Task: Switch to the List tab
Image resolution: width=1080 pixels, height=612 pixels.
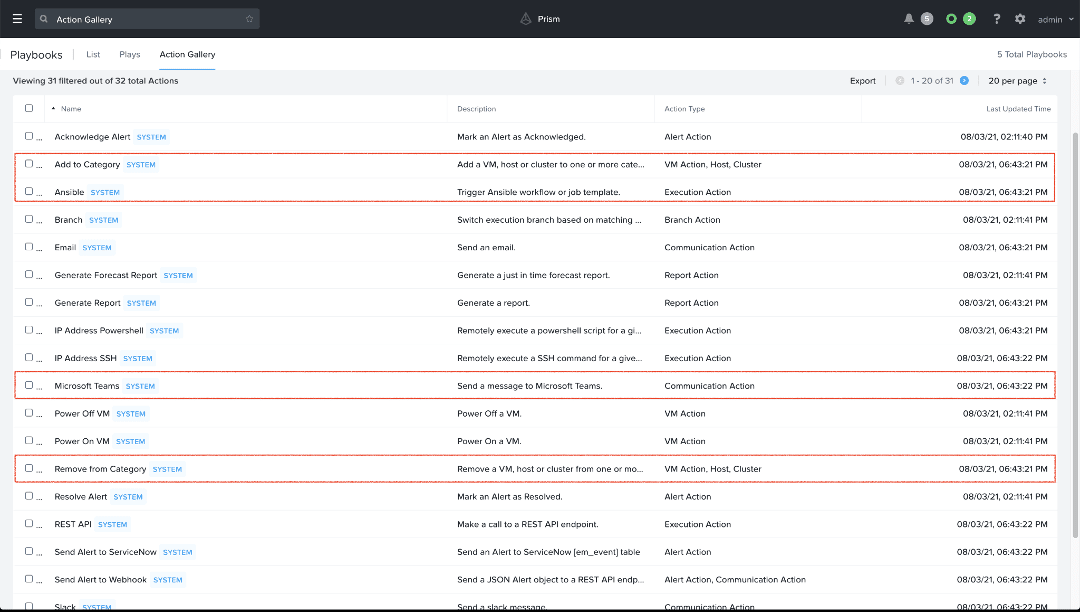Action: tap(93, 54)
